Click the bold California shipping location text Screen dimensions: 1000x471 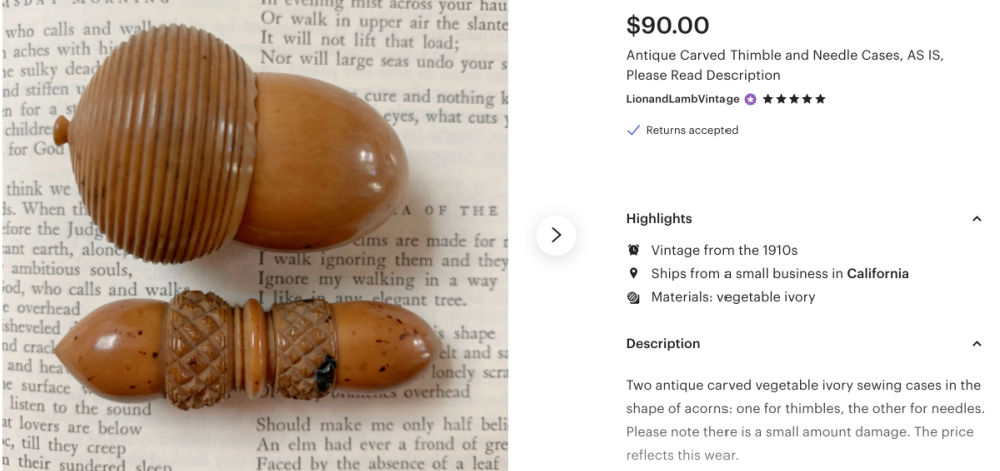(878, 273)
